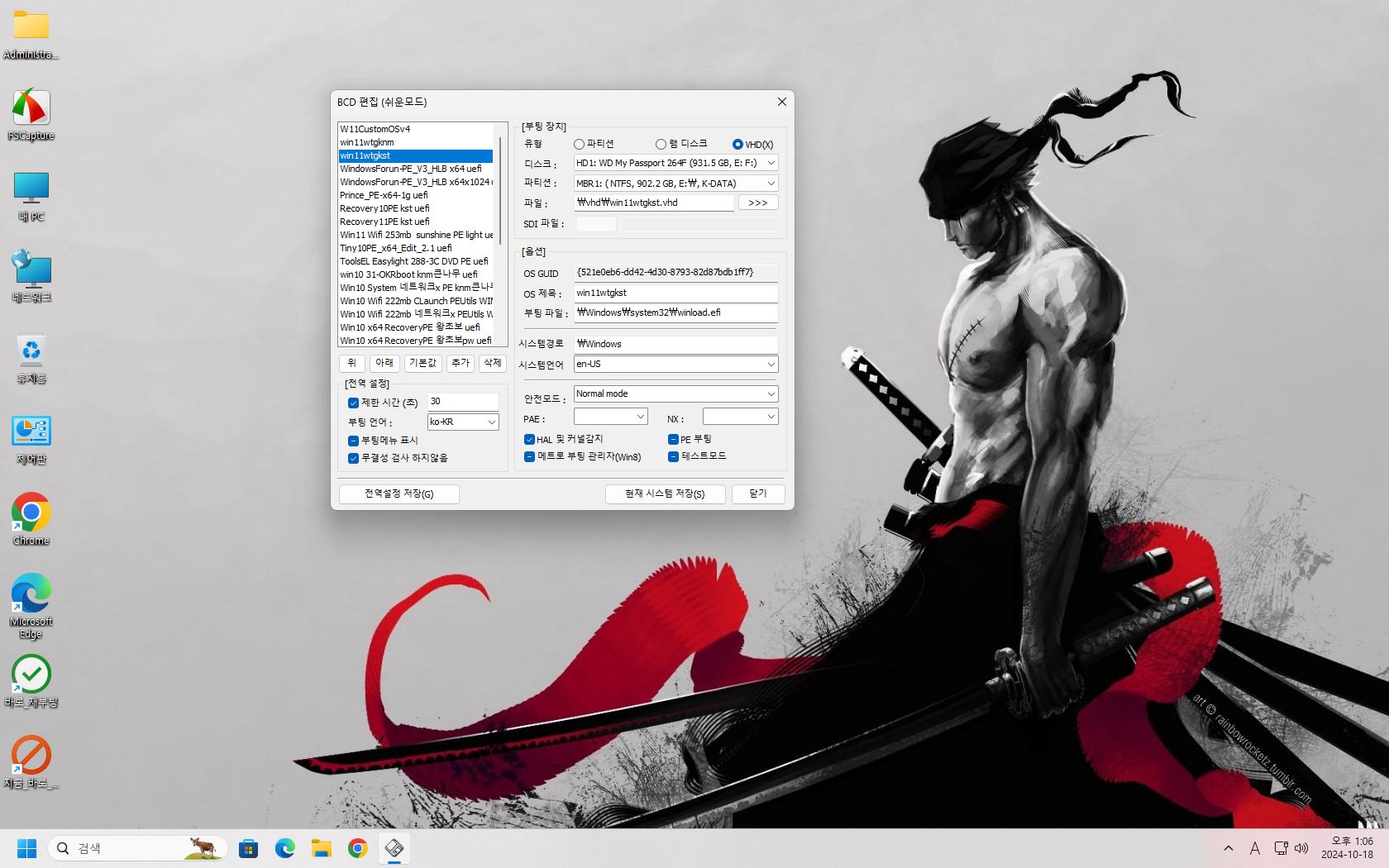Click 현재 시스템 저장(S) button

click(x=666, y=494)
